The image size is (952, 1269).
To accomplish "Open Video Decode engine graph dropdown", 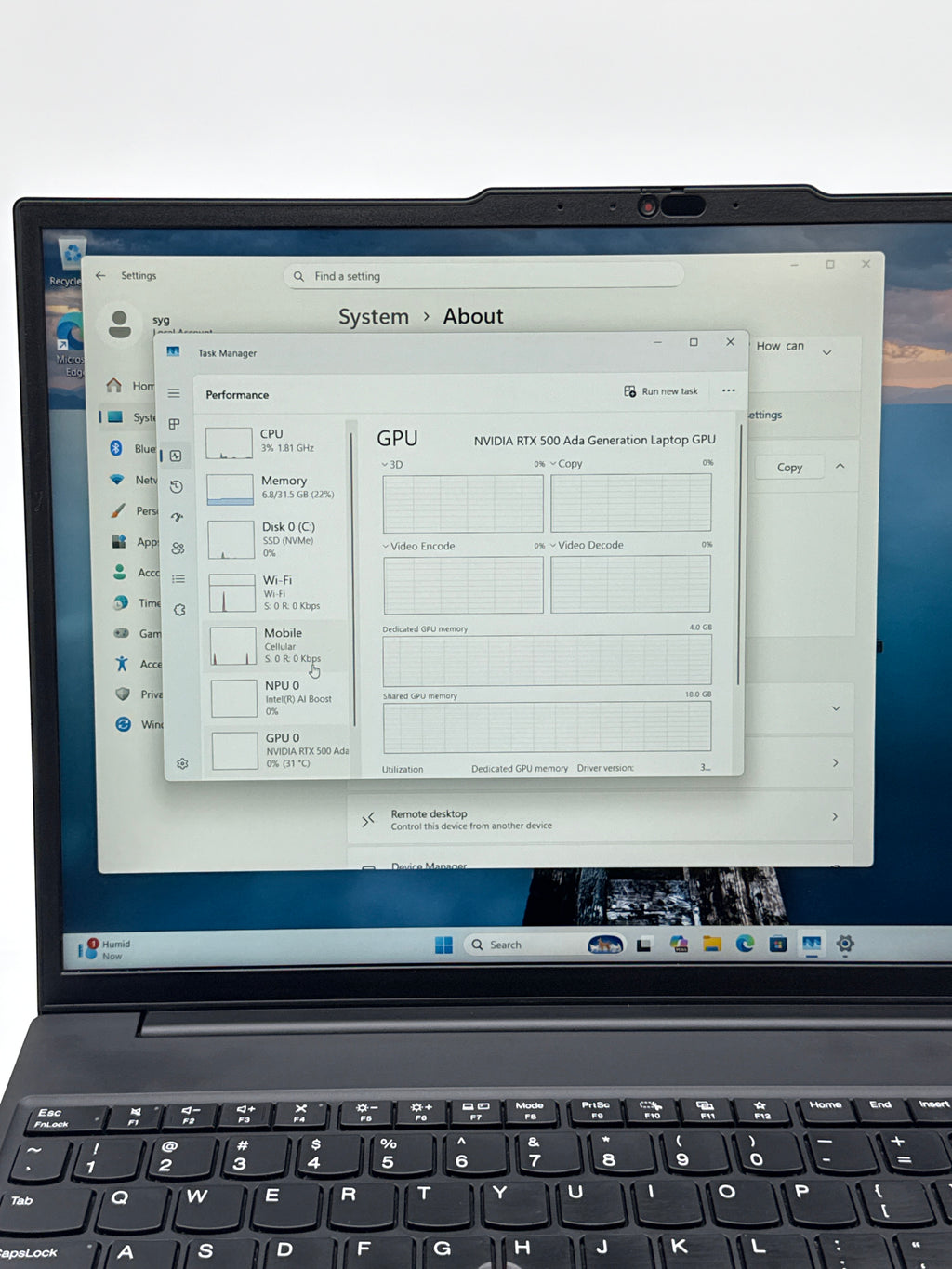I will (587, 545).
